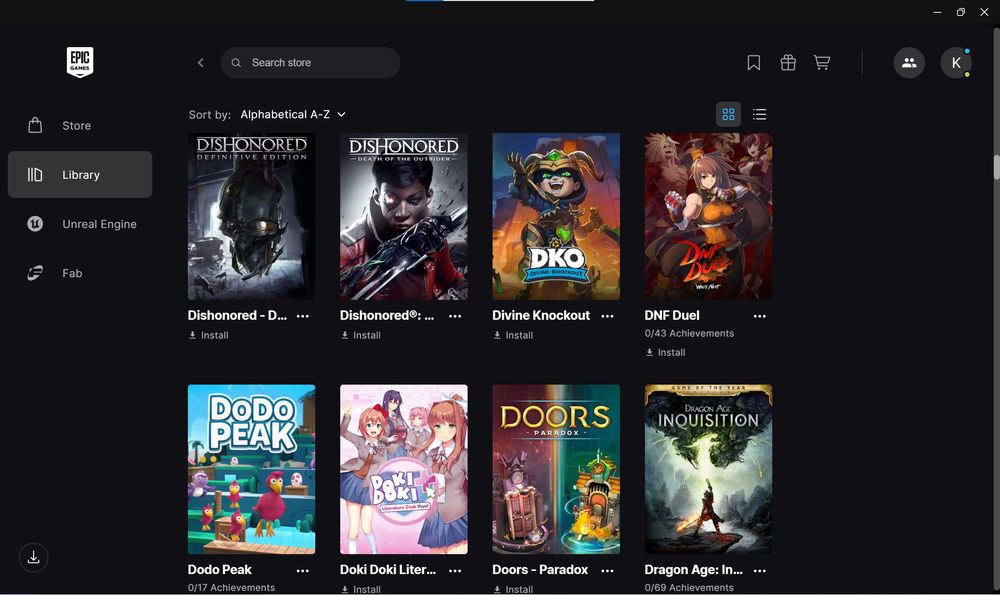
Task: Open Unreal Engine section
Action: tap(80, 224)
